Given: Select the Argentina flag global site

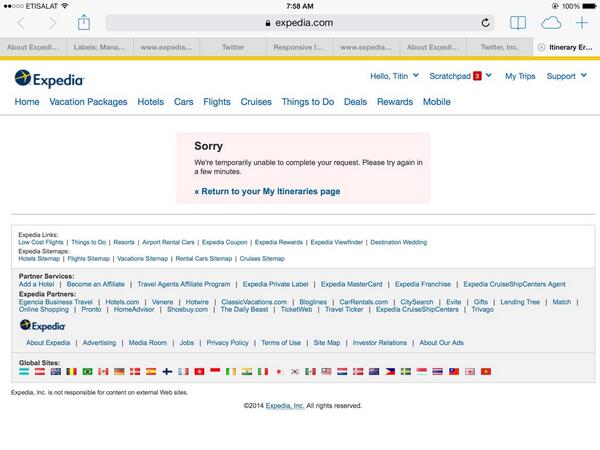Looking at the screenshot, I should [x=24, y=372].
